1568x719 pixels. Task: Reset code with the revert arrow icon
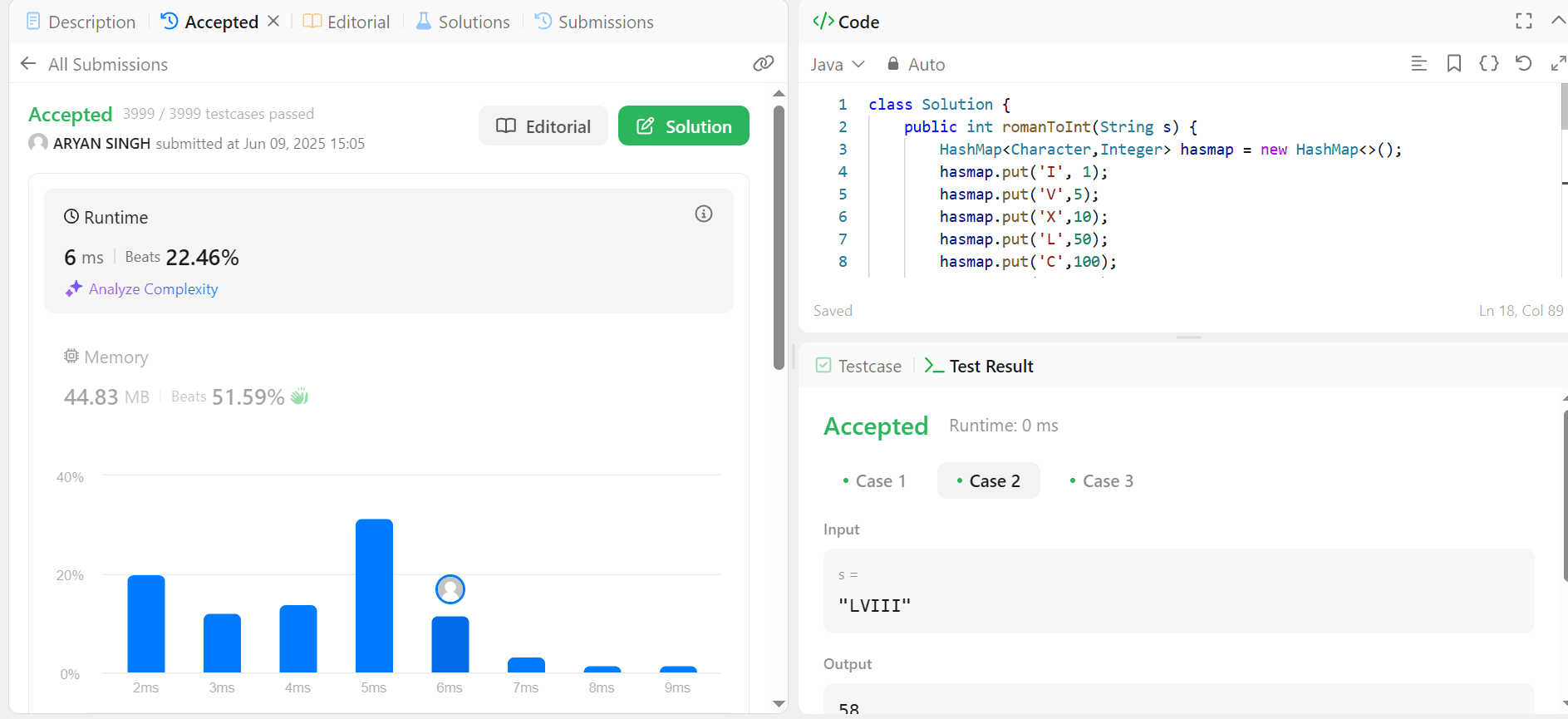click(1522, 64)
